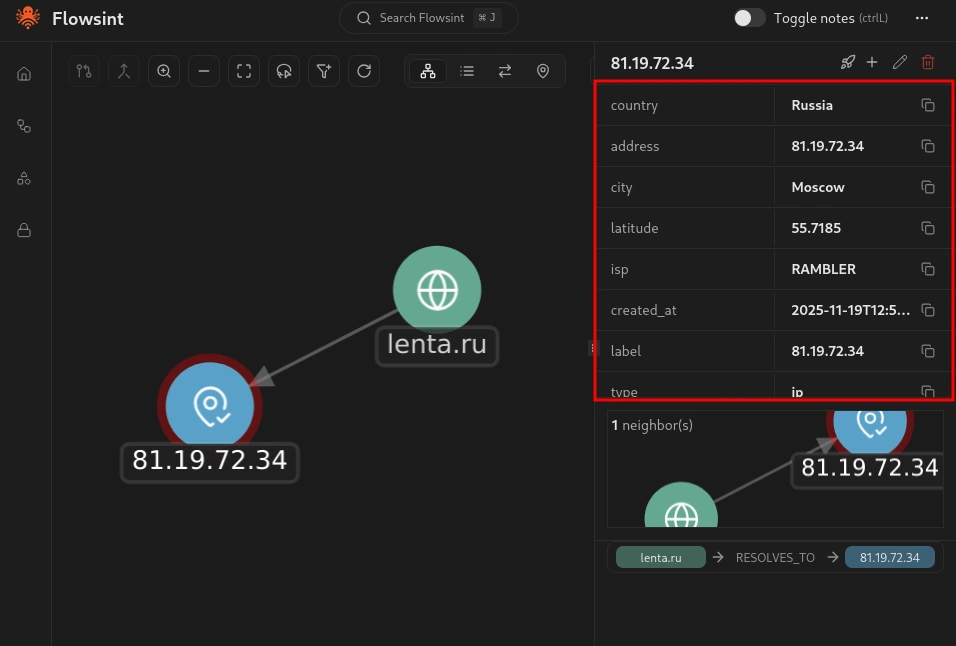Click the add filter funnel icon
956x646 pixels.
click(324, 71)
